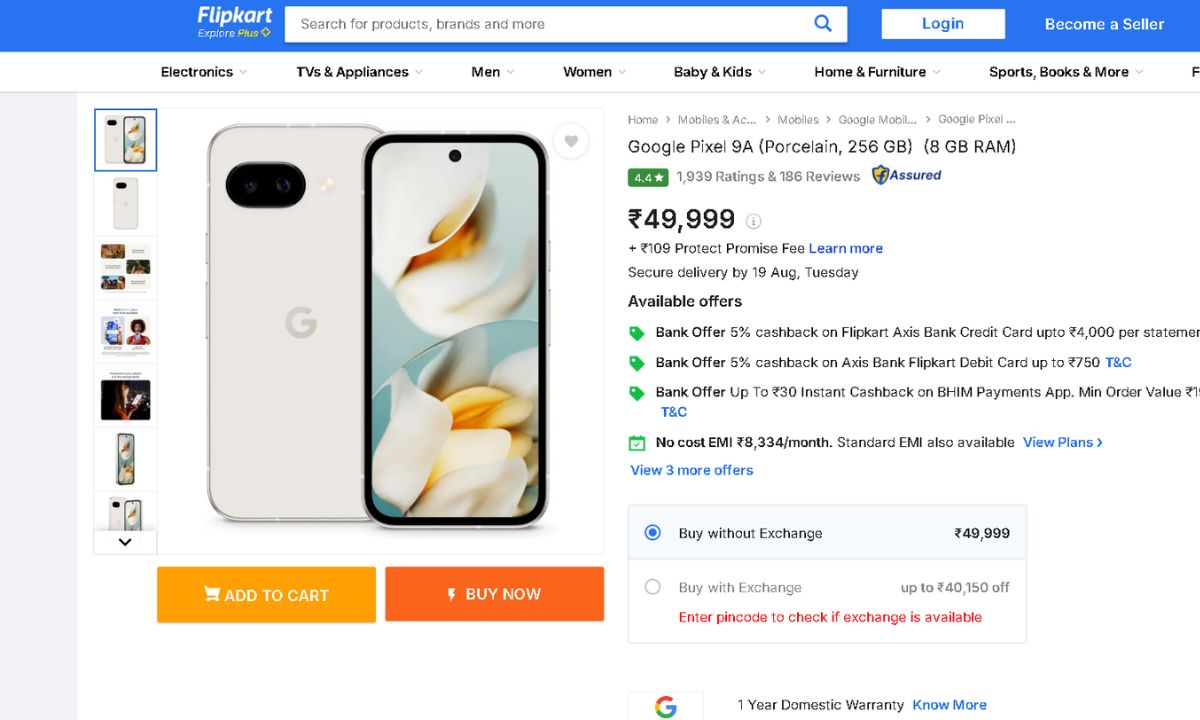This screenshot has width=1200, height=720.
Task: Expand the Electronics category menu
Action: point(204,72)
